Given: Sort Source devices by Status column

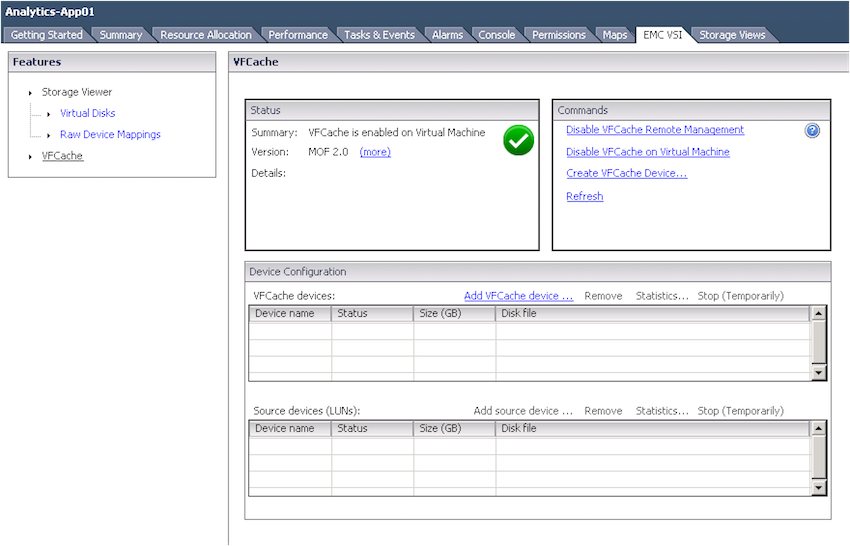Looking at the screenshot, I should [372, 428].
